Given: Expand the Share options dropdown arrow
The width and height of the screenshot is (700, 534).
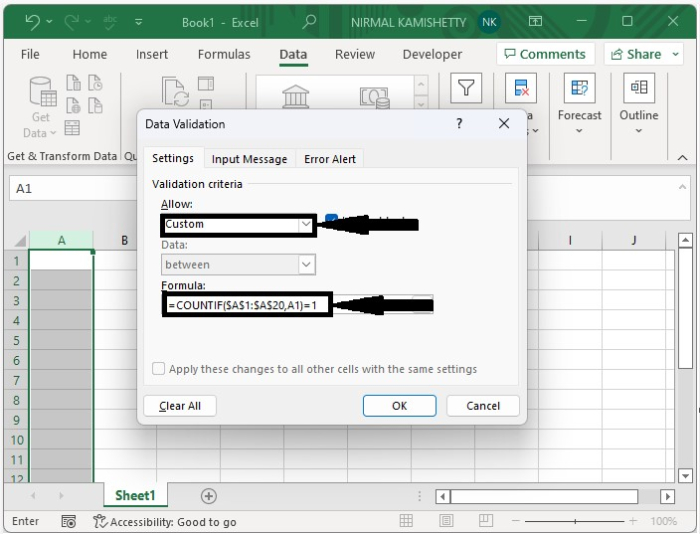Looking at the screenshot, I should click(676, 54).
